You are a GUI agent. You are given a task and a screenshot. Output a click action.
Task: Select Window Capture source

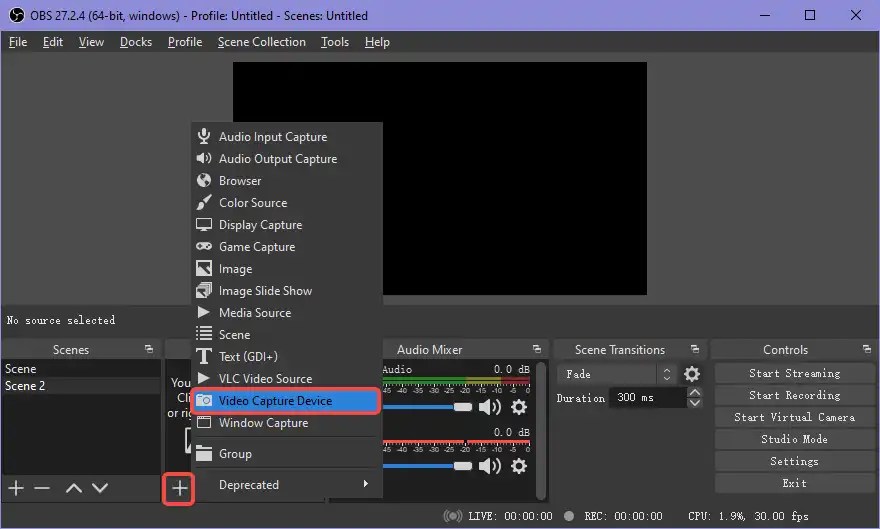coord(287,422)
